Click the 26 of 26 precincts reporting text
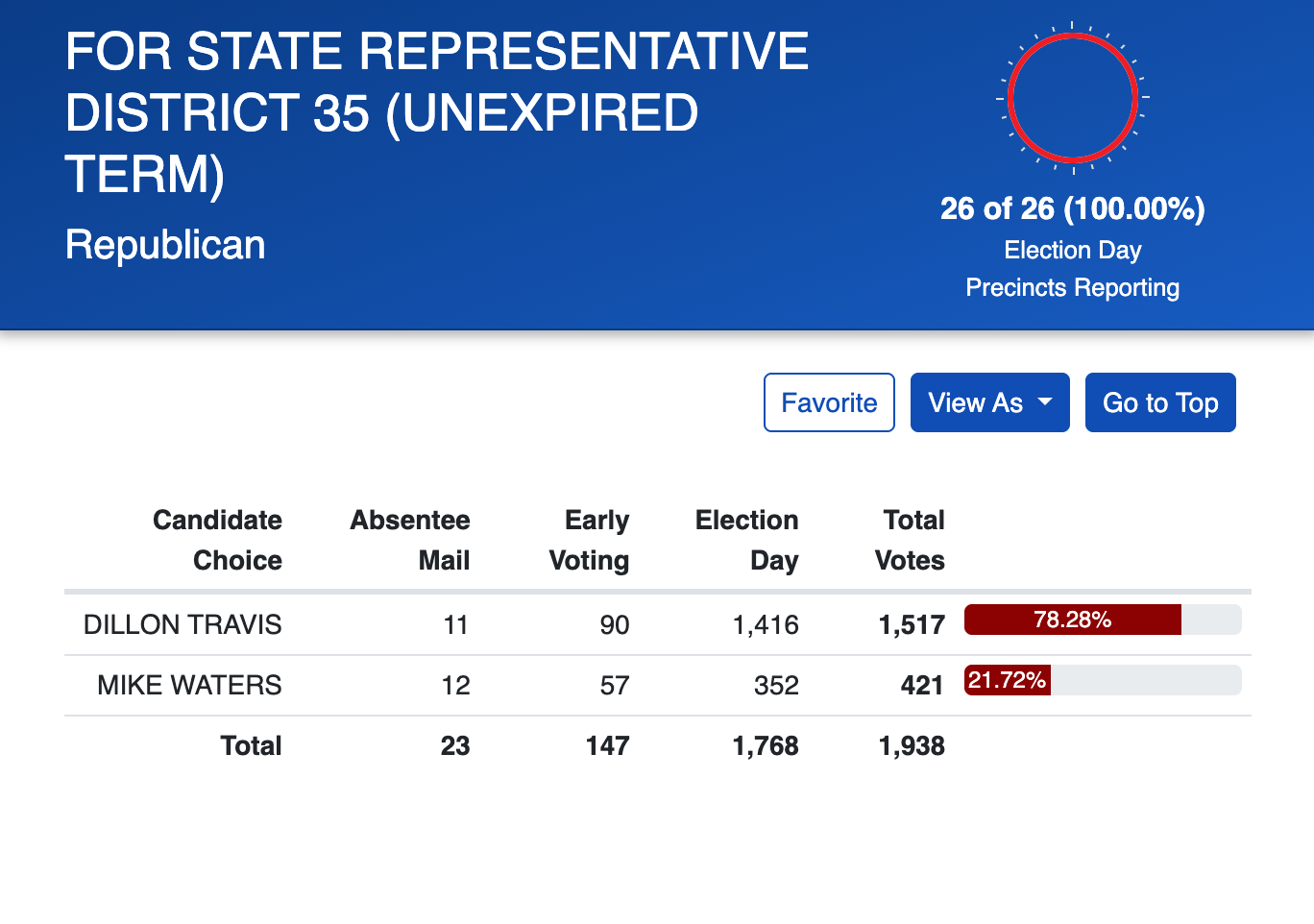The image size is (1314, 924). tap(1072, 207)
